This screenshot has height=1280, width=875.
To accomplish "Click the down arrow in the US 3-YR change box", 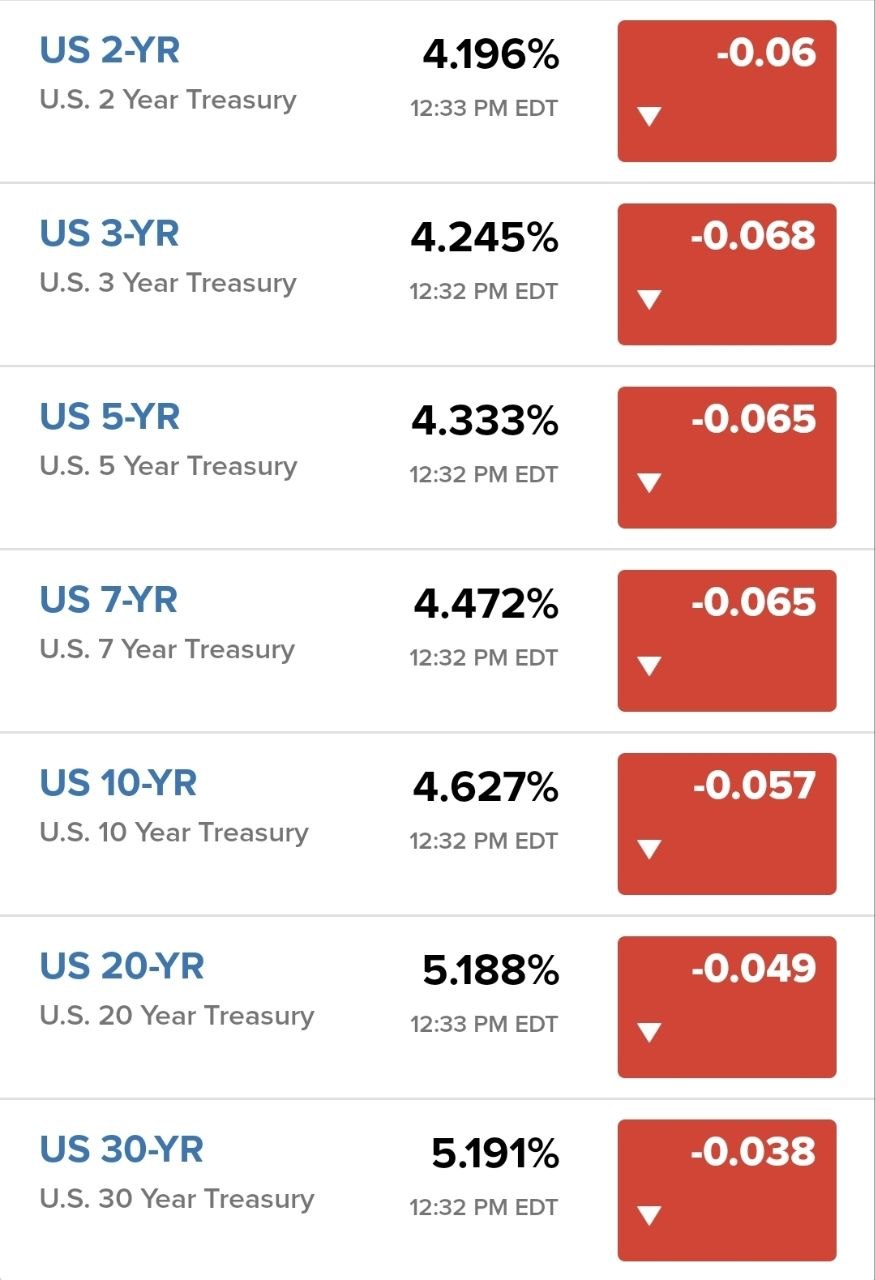I will (649, 300).
